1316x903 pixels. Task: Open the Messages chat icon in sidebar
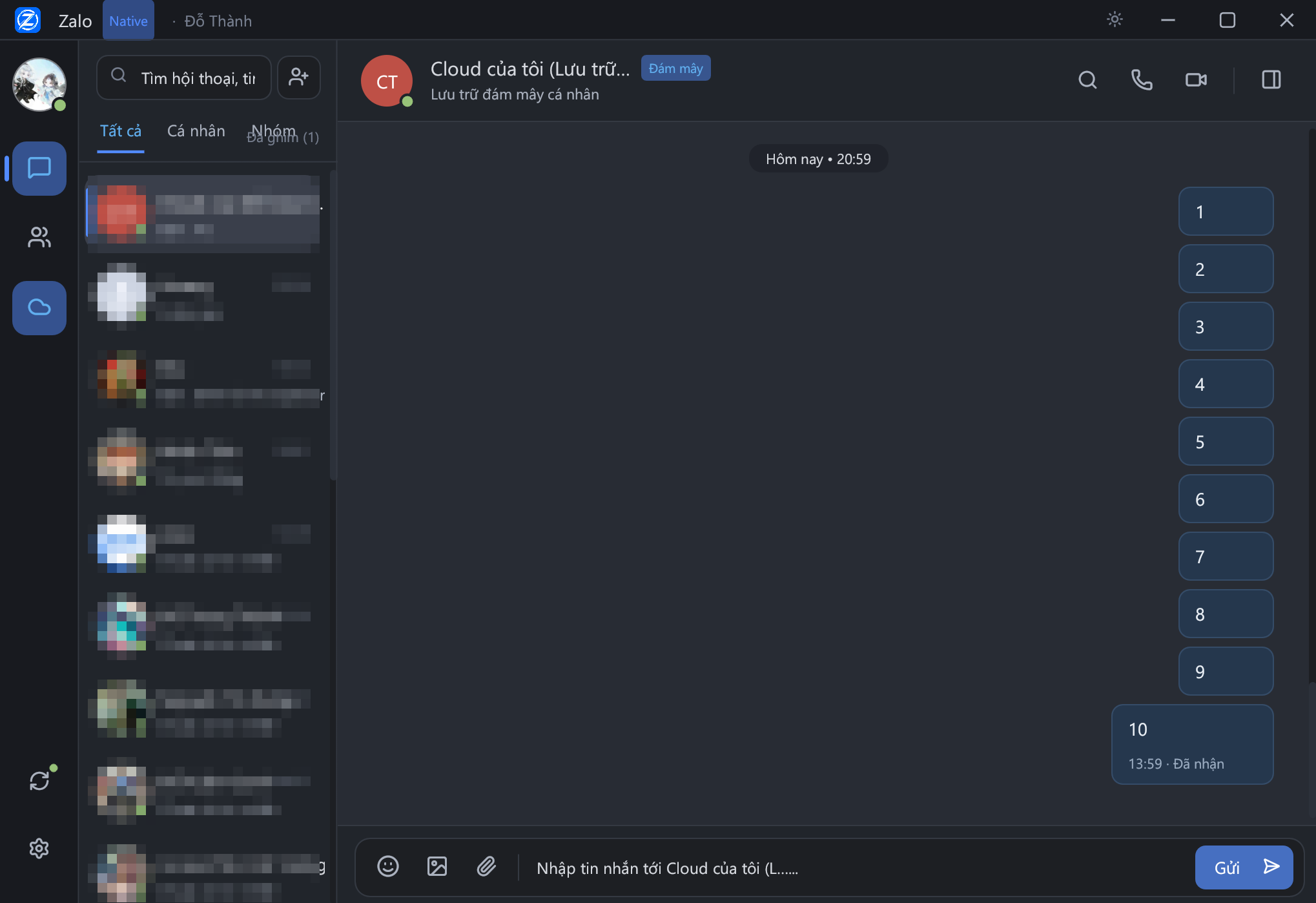click(39, 169)
